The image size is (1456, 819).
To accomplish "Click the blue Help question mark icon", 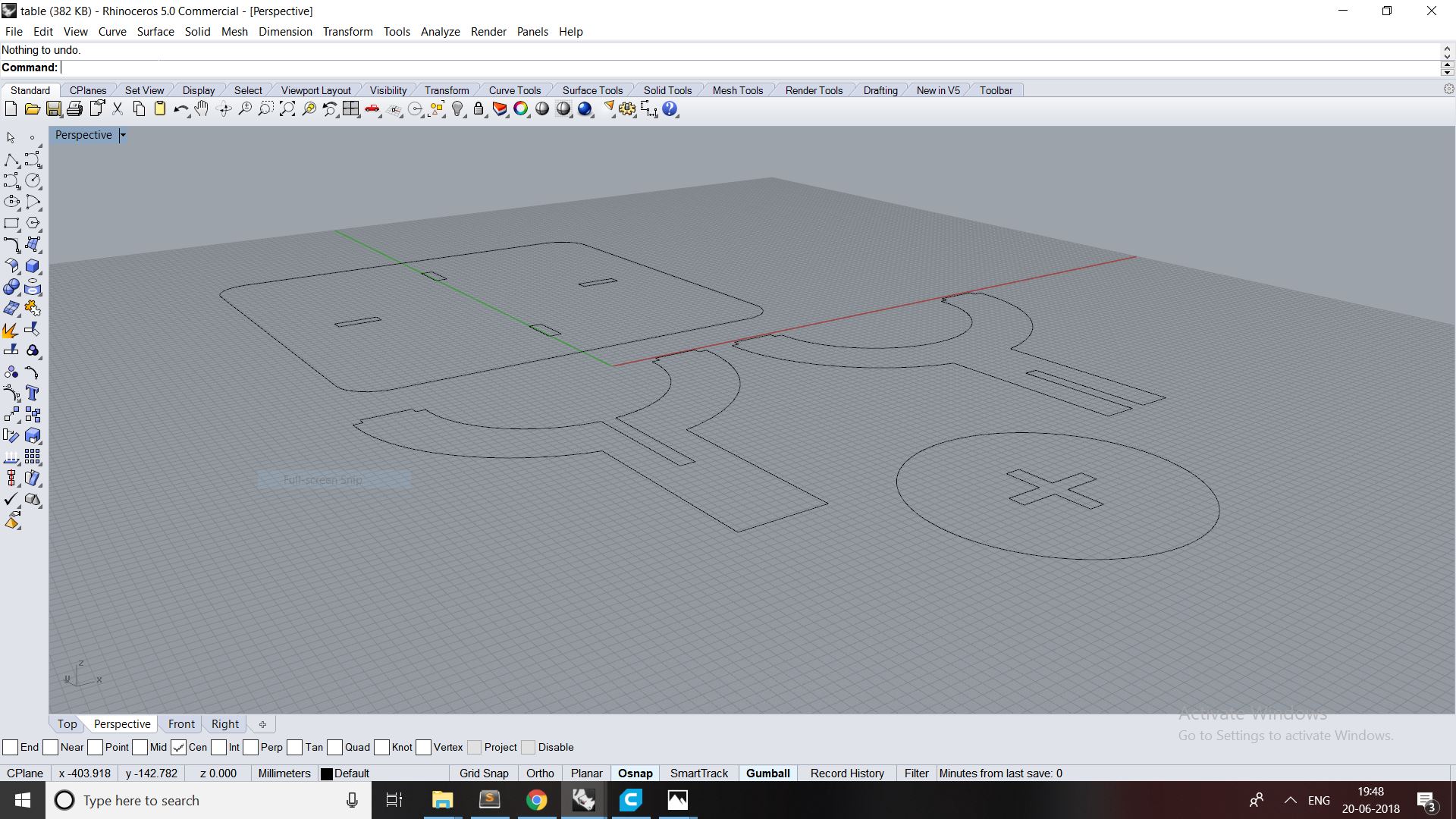I will [670, 109].
